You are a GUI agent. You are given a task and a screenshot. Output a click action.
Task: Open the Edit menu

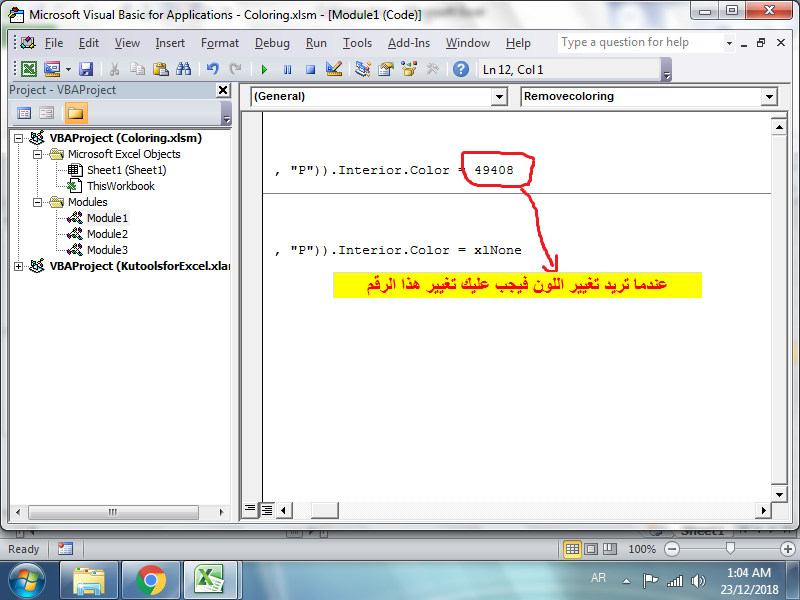[89, 43]
